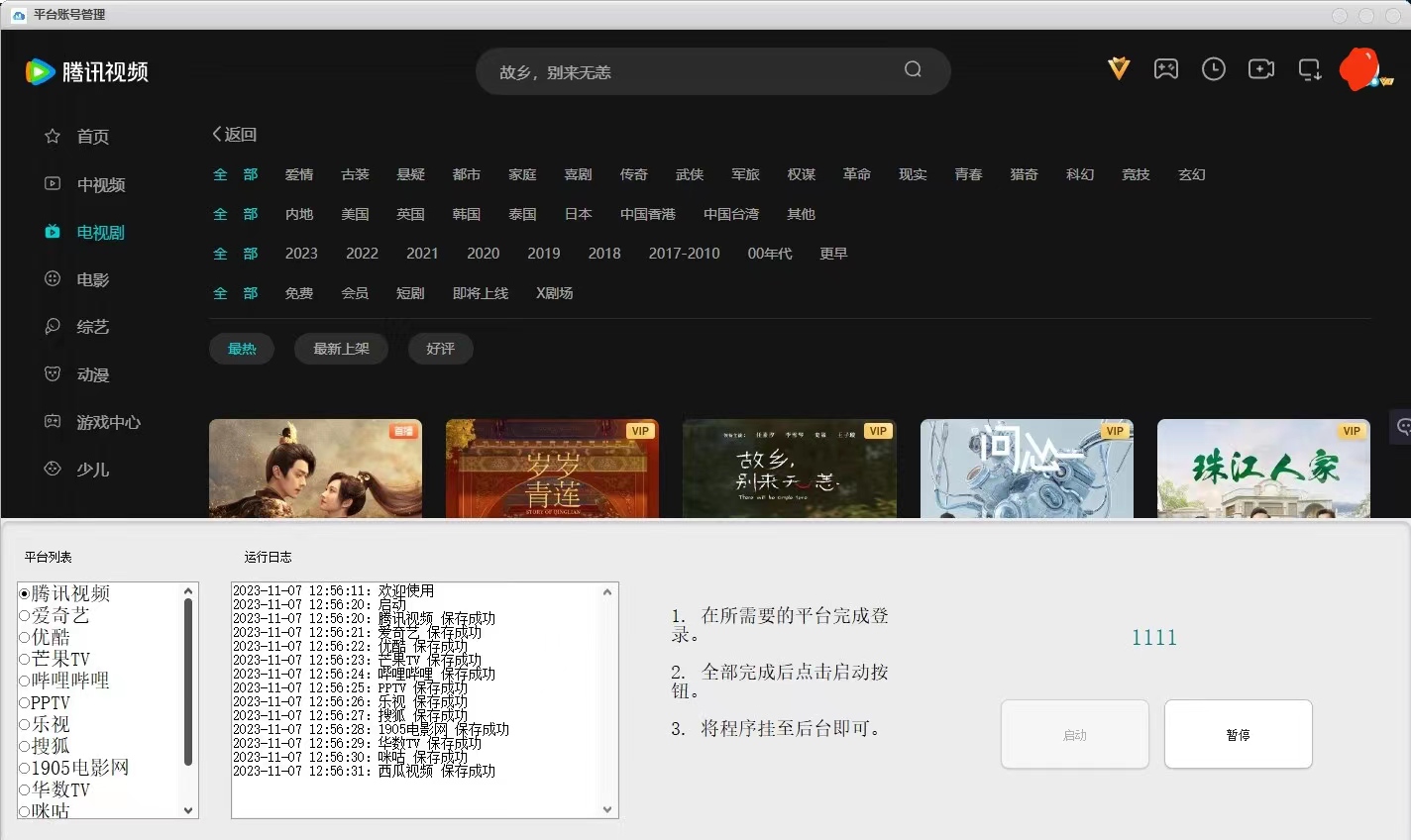Screen dimensions: 1411x840
Task: Click the run log scrollbar track
Action: [x=608, y=700]
